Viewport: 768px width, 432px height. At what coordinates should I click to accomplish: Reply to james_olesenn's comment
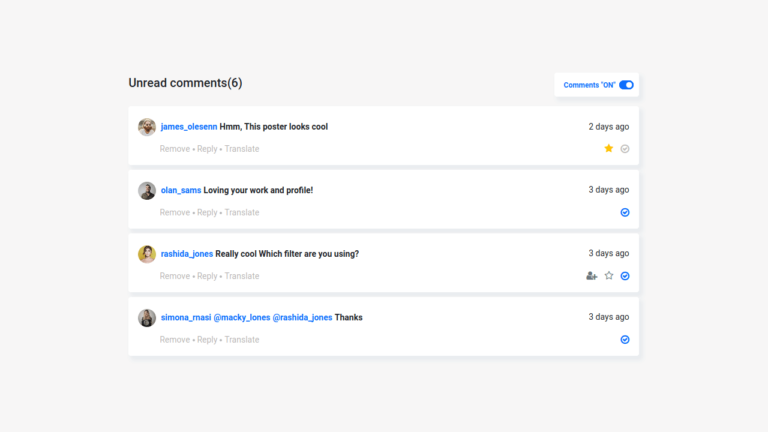pyautogui.click(x=207, y=149)
